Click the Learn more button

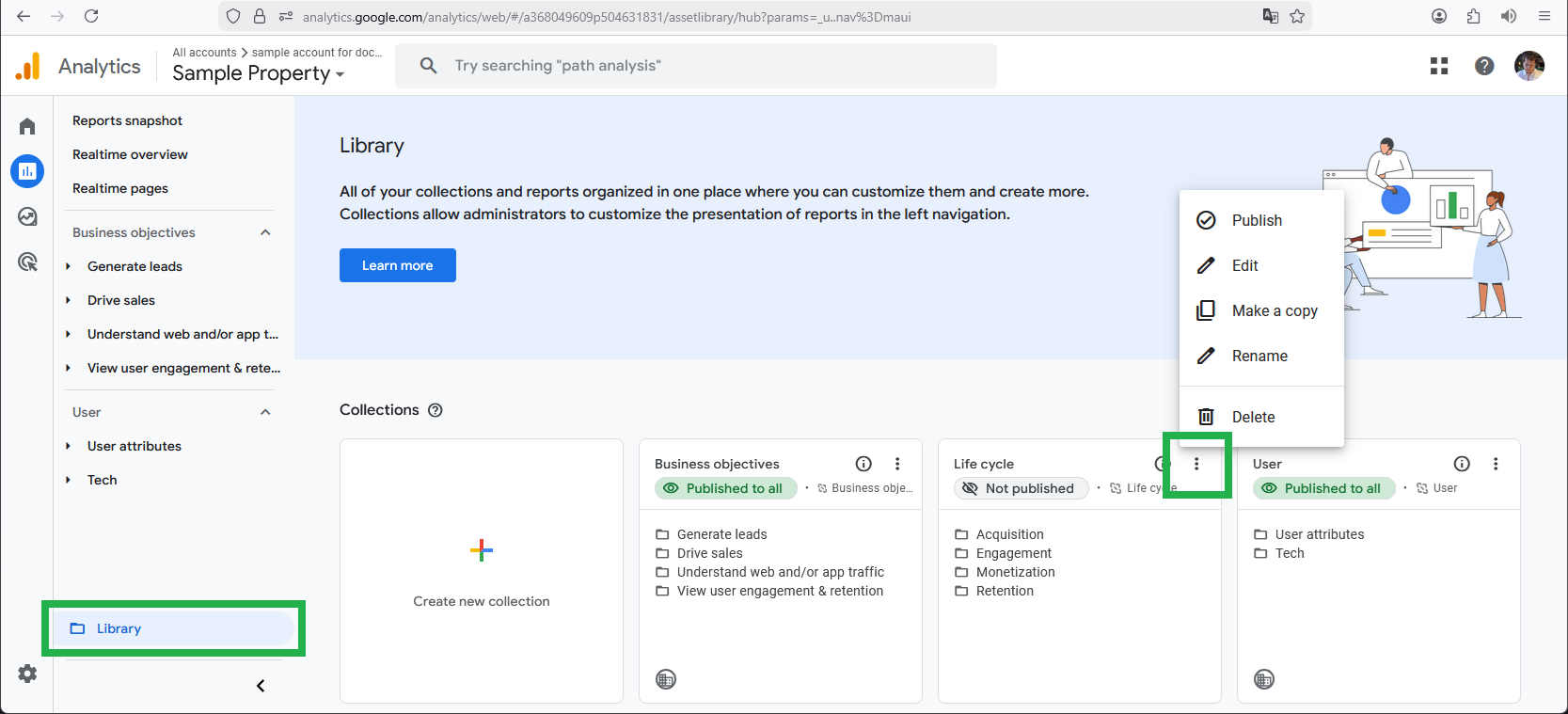pos(397,265)
